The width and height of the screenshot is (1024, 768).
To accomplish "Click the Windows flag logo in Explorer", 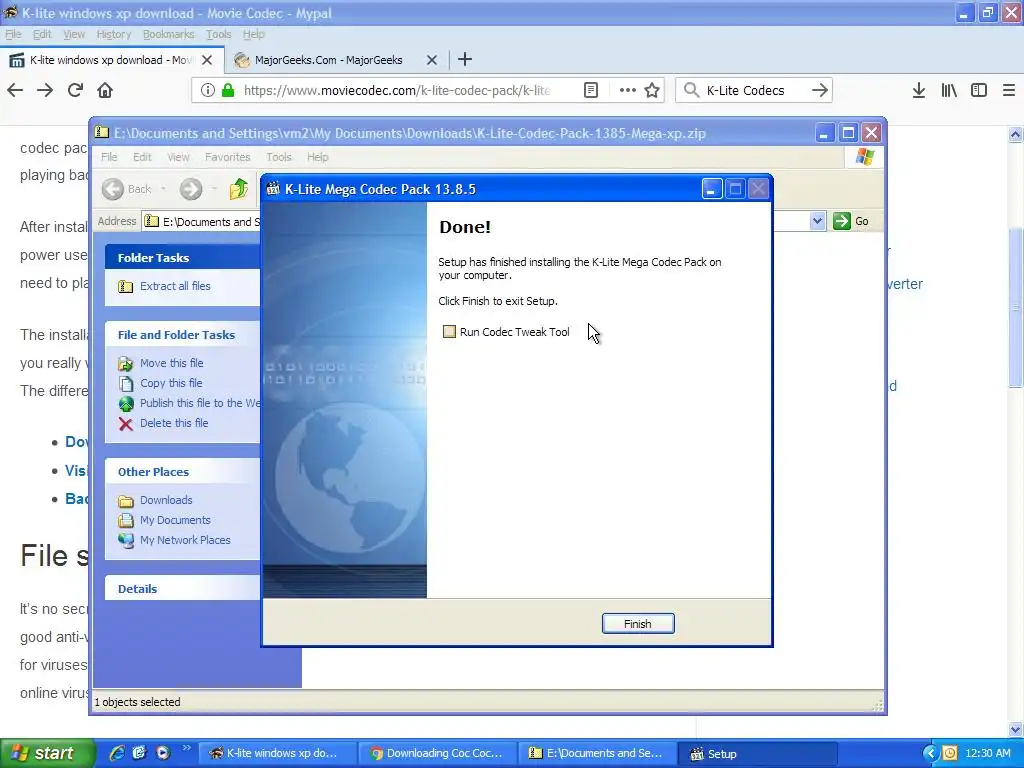I will [865, 157].
